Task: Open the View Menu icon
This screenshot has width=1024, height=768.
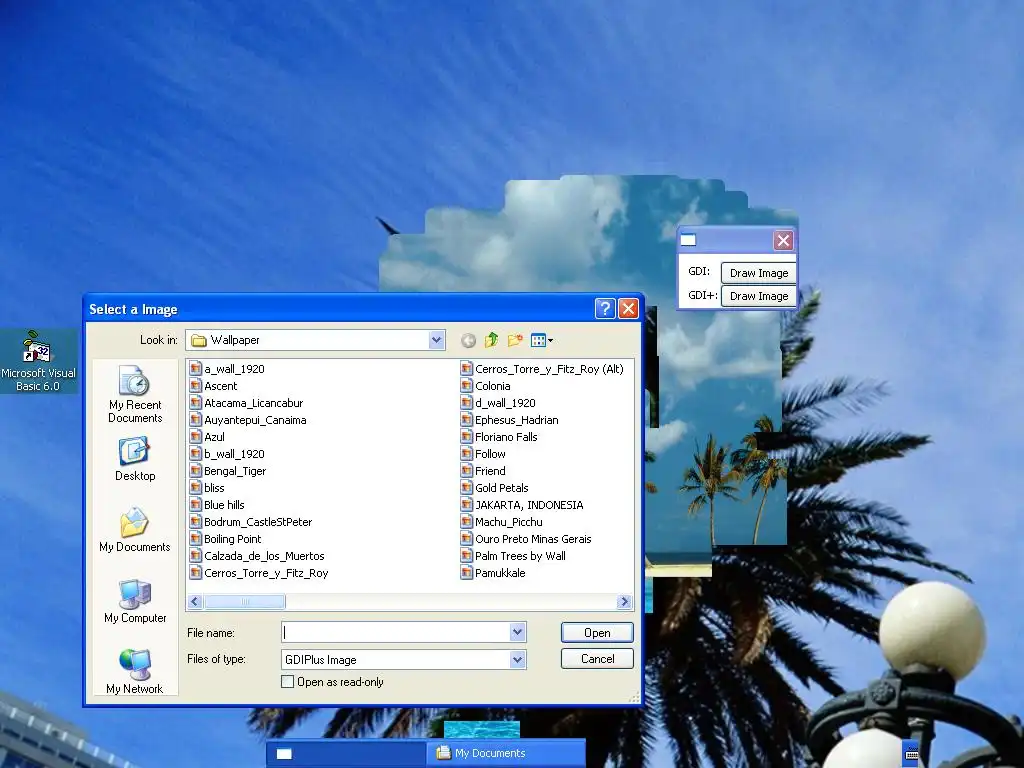Action: point(541,340)
